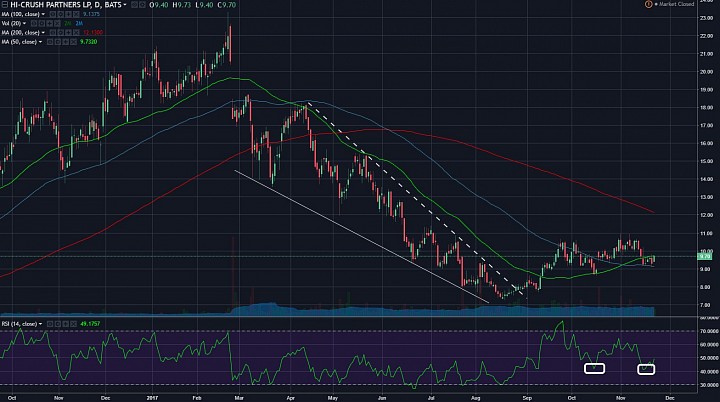Image resolution: width=720 pixels, height=402 pixels.
Task: Click the Market Closed status label
Action: (x=677, y=4)
